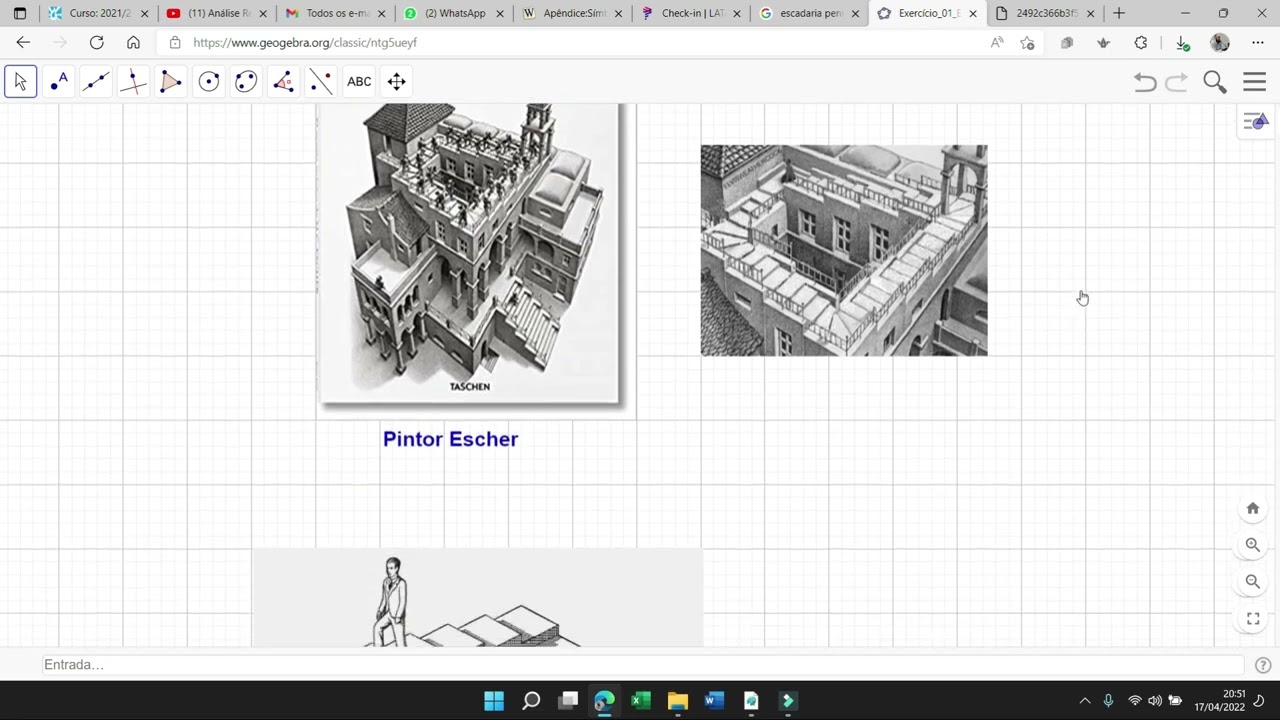Open the read aloud icon in address bar
The width and height of the screenshot is (1280, 720).
click(x=997, y=43)
